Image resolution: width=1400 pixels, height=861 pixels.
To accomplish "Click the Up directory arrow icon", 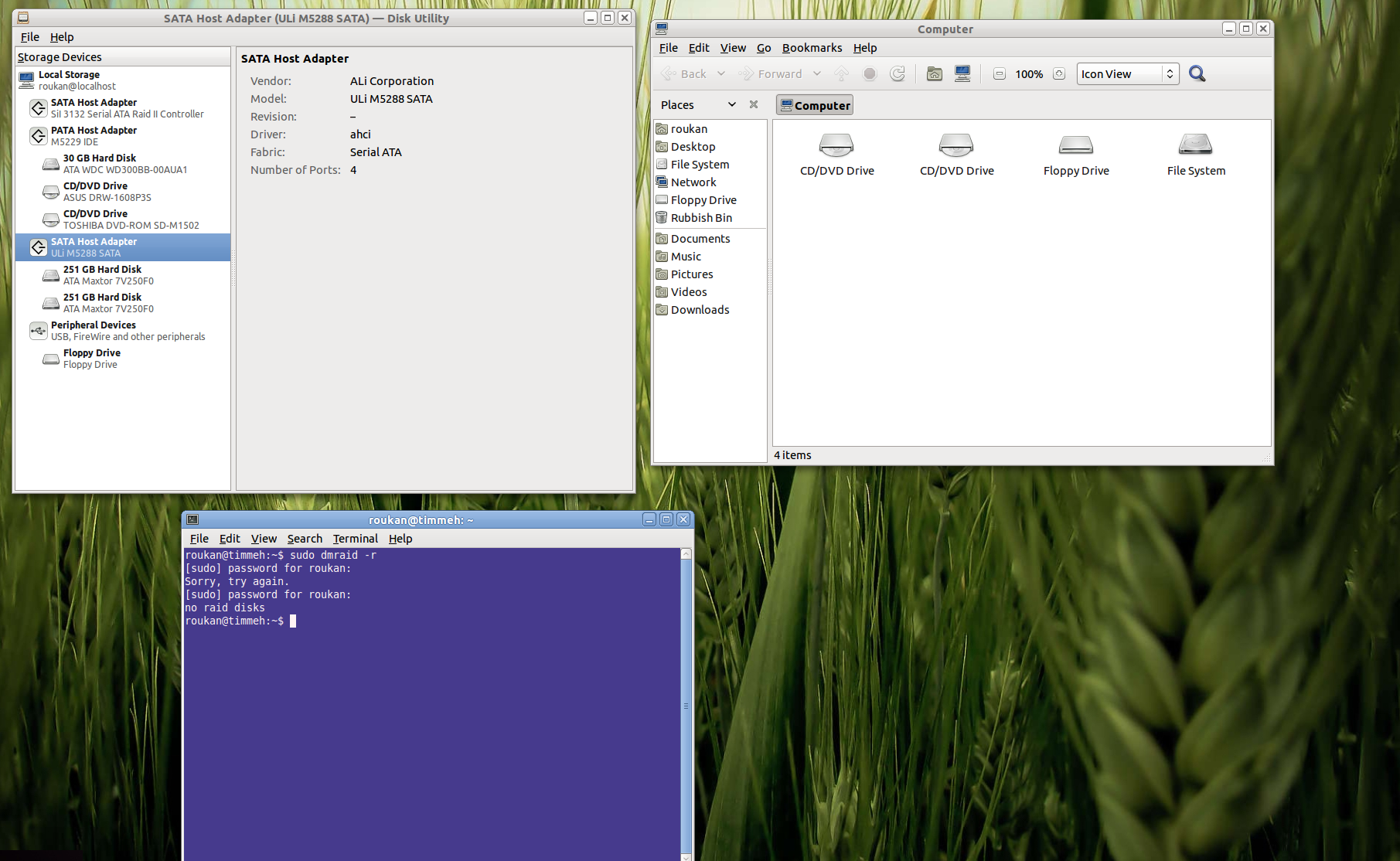I will coord(842,74).
